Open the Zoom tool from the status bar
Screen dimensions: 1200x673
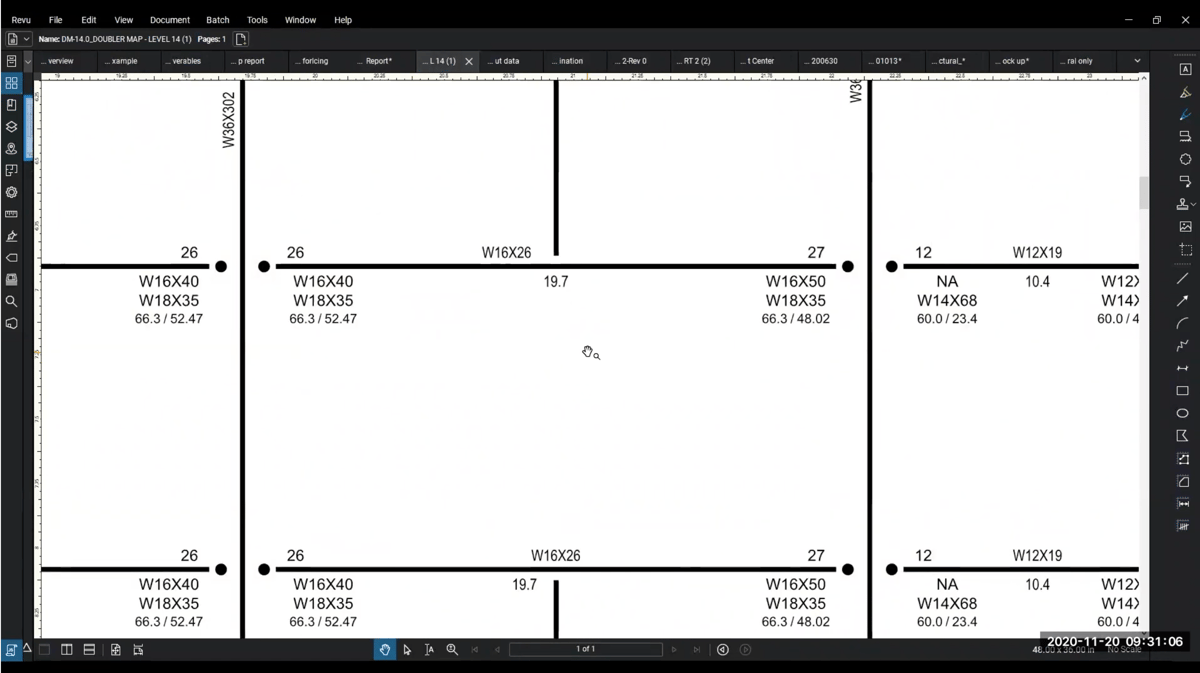click(451, 649)
